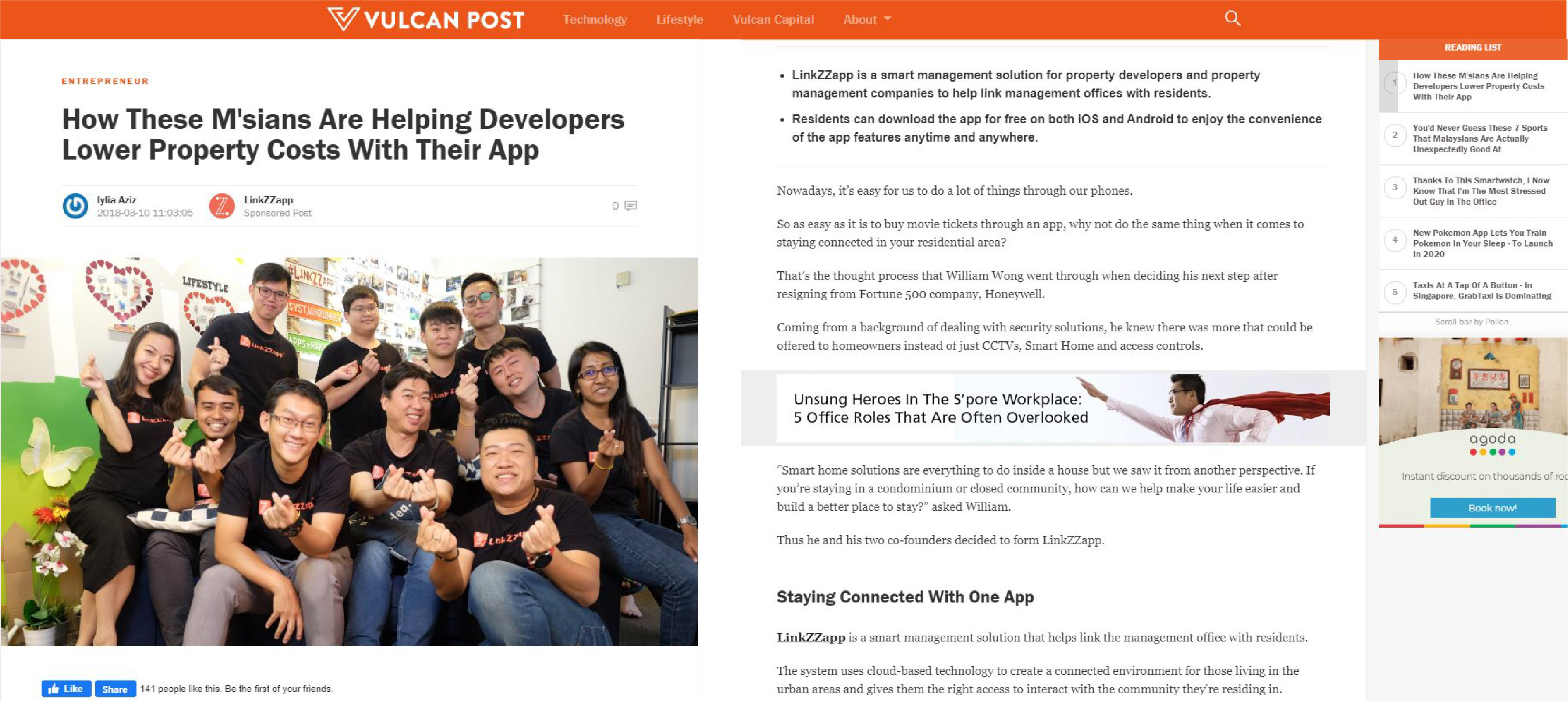The height and width of the screenshot is (701, 1568).
Task: Click Iylia Aziz author avatar
Action: [x=75, y=206]
